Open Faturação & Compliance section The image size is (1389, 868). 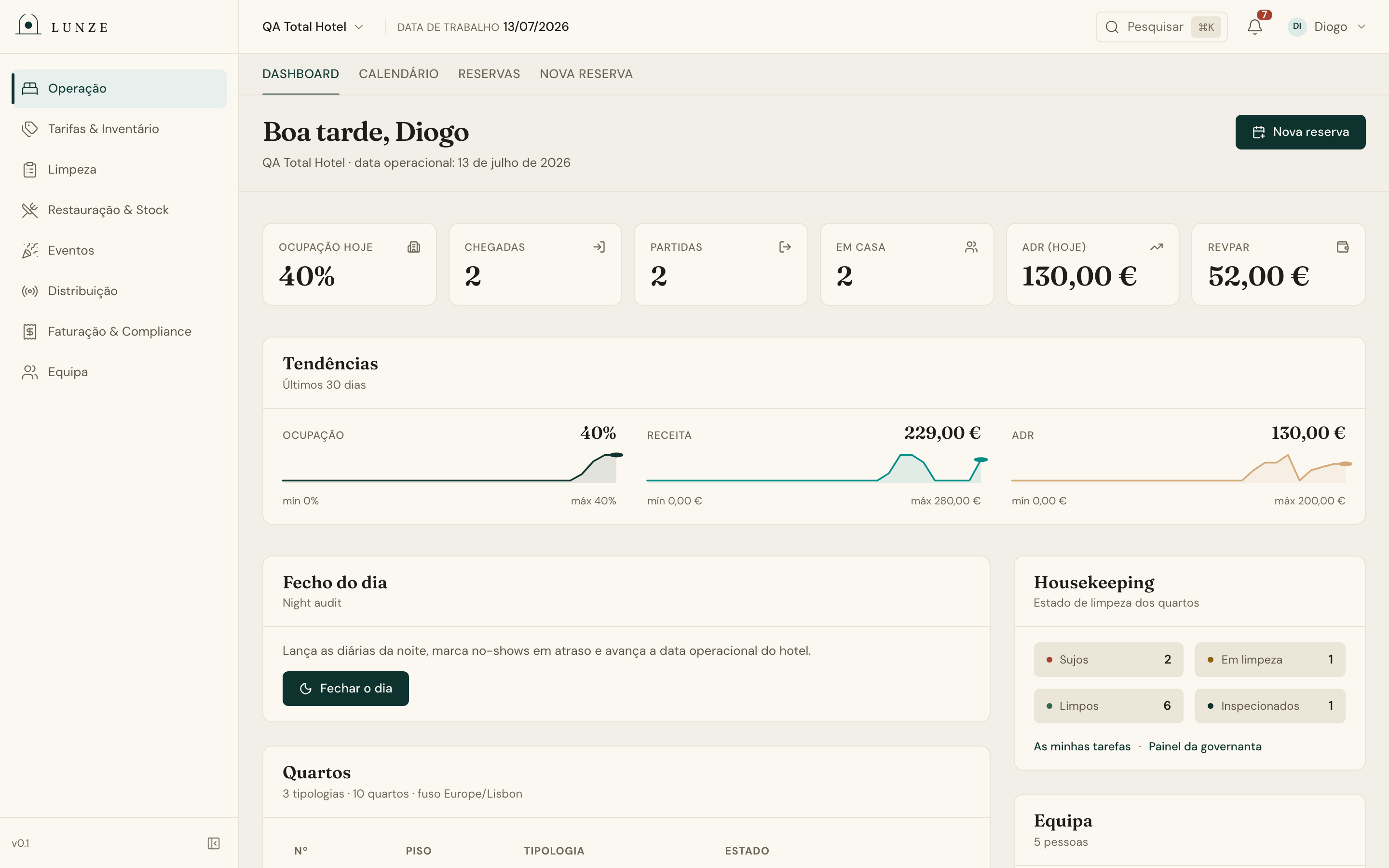coord(119,331)
